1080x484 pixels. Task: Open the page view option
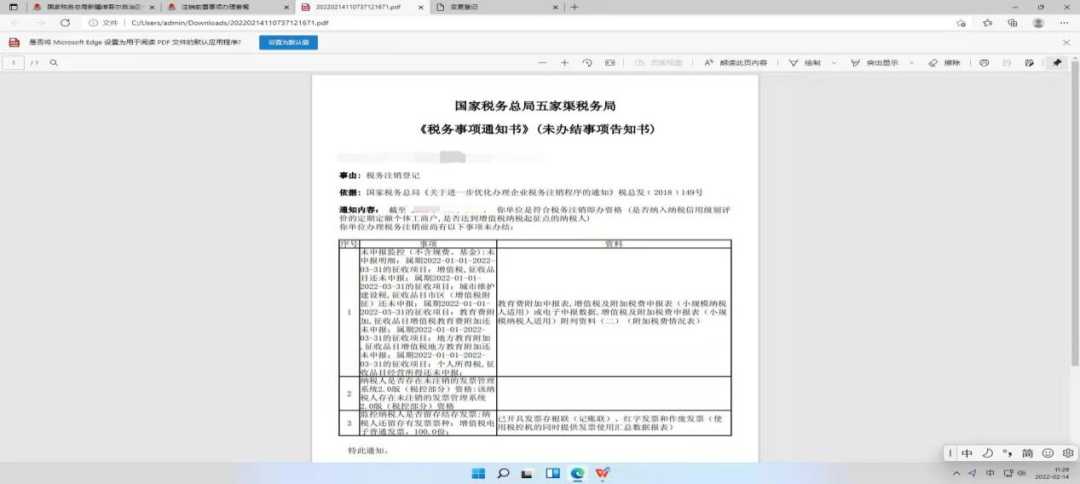(658, 63)
